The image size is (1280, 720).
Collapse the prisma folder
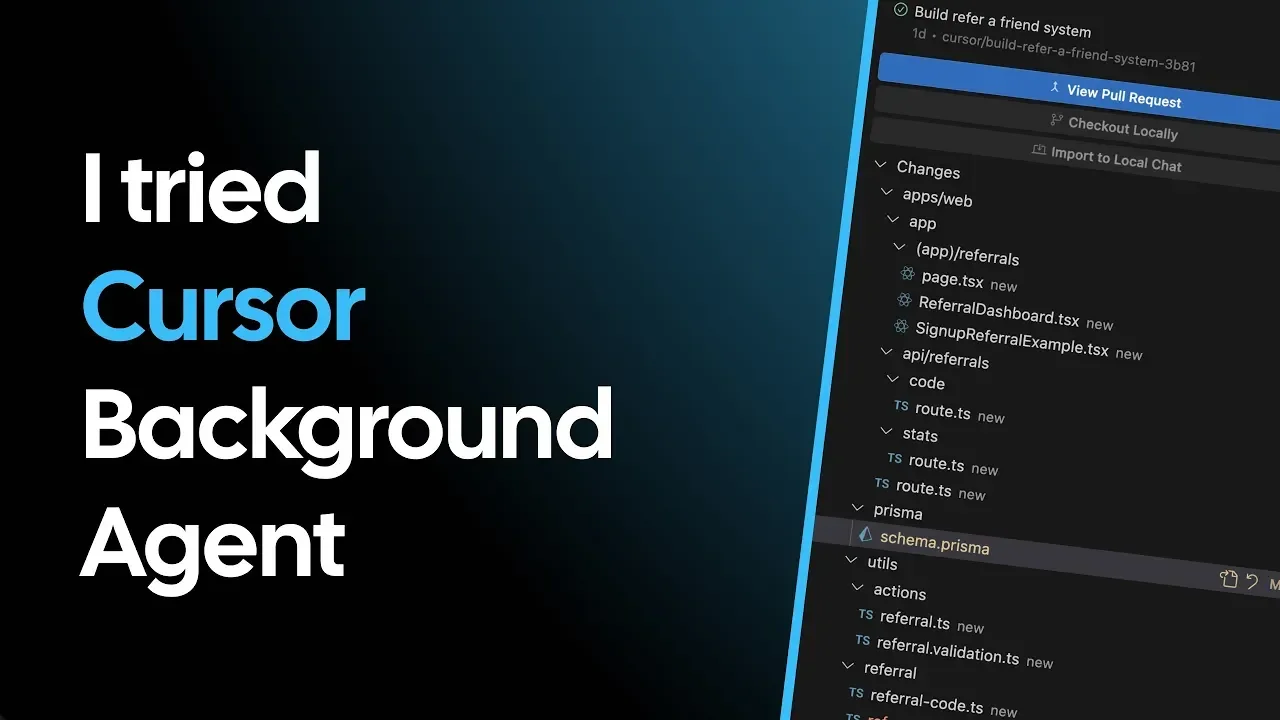[x=857, y=508]
